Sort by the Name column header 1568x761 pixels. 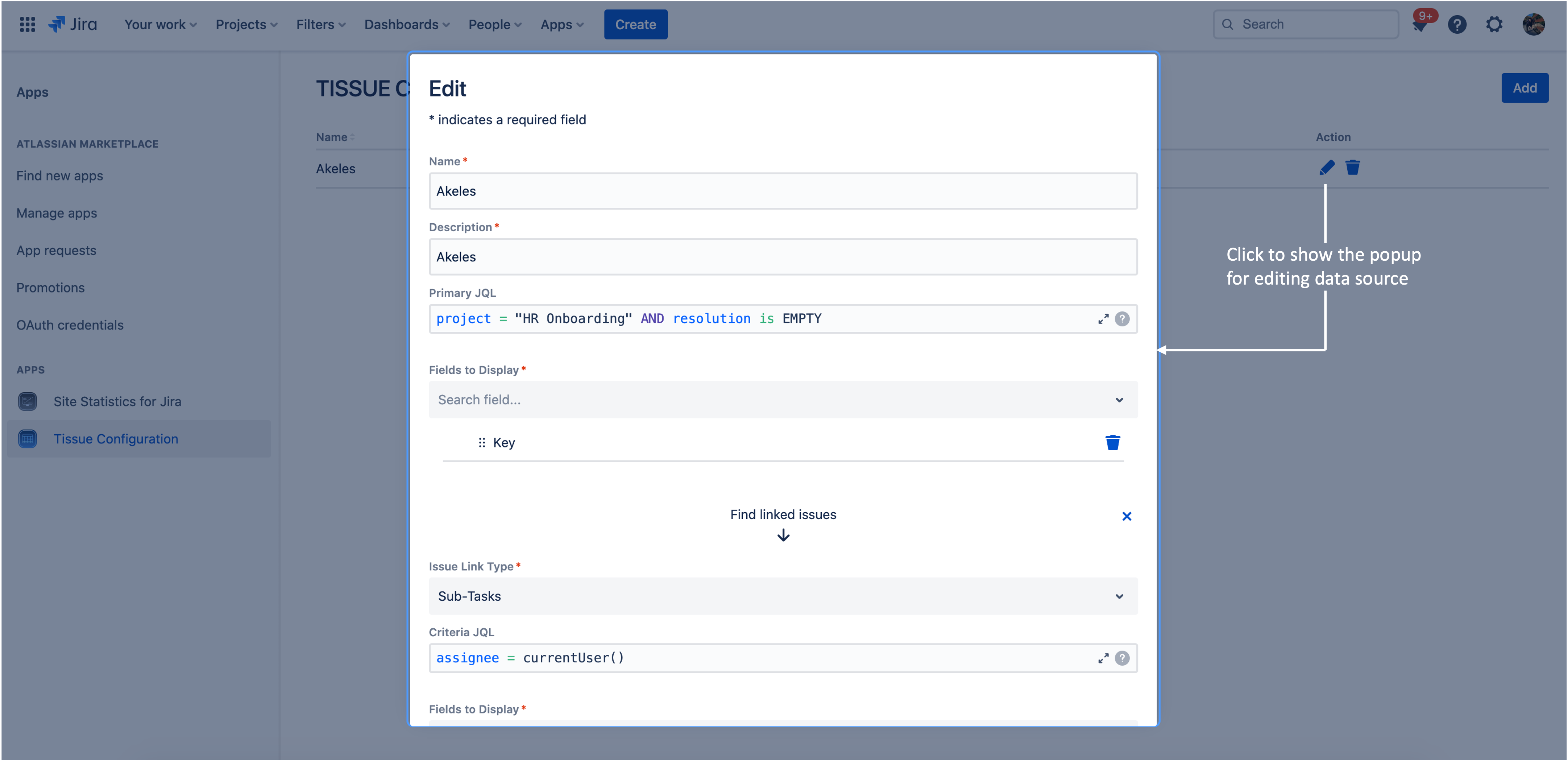pos(335,137)
